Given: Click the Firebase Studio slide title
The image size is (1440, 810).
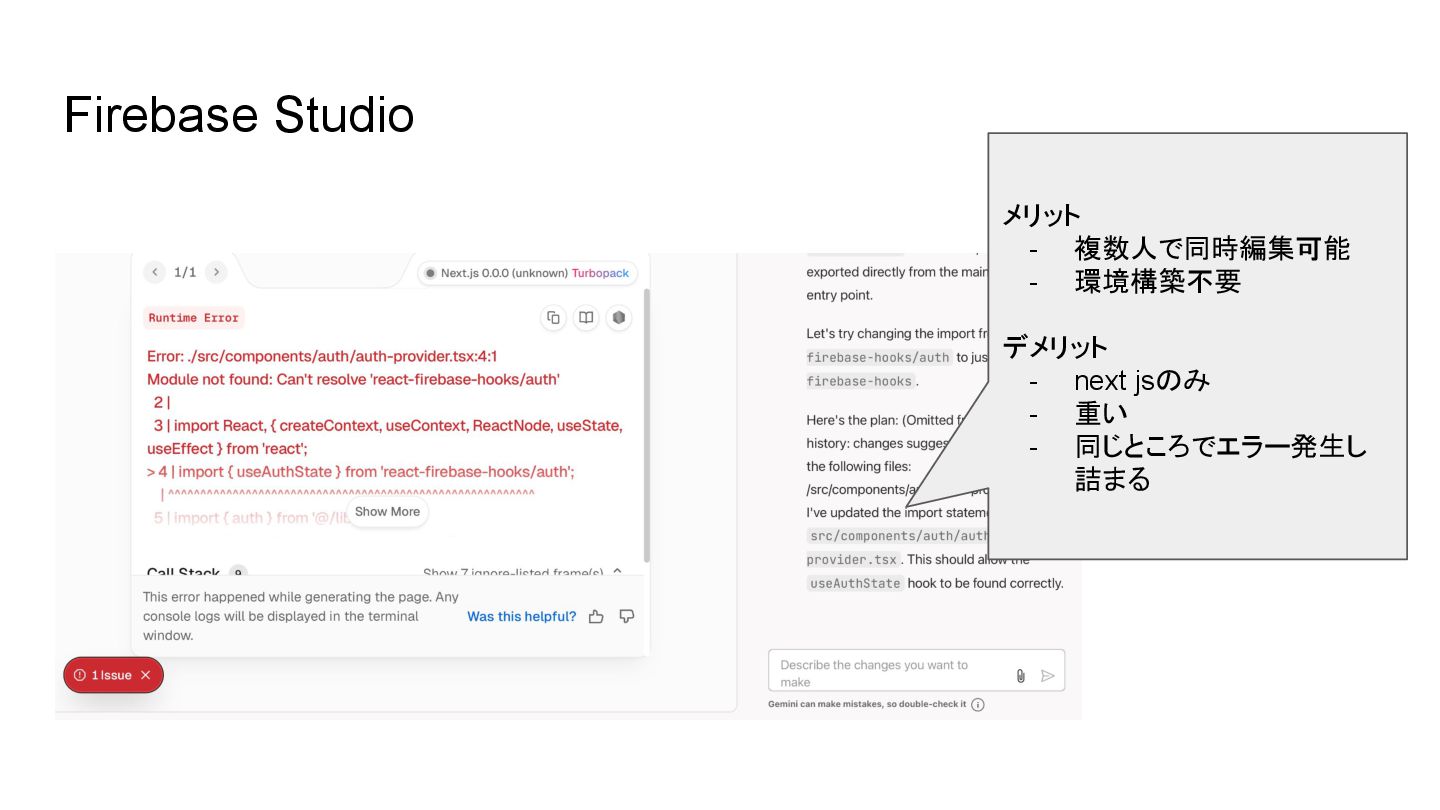Looking at the screenshot, I should pyautogui.click(x=239, y=114).
